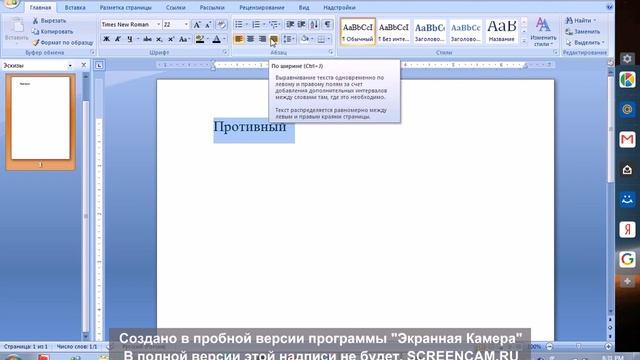This screenshot has height=360, width=640.
Task: Open Gmail icon in the side panel
Action: coord(627,139)
